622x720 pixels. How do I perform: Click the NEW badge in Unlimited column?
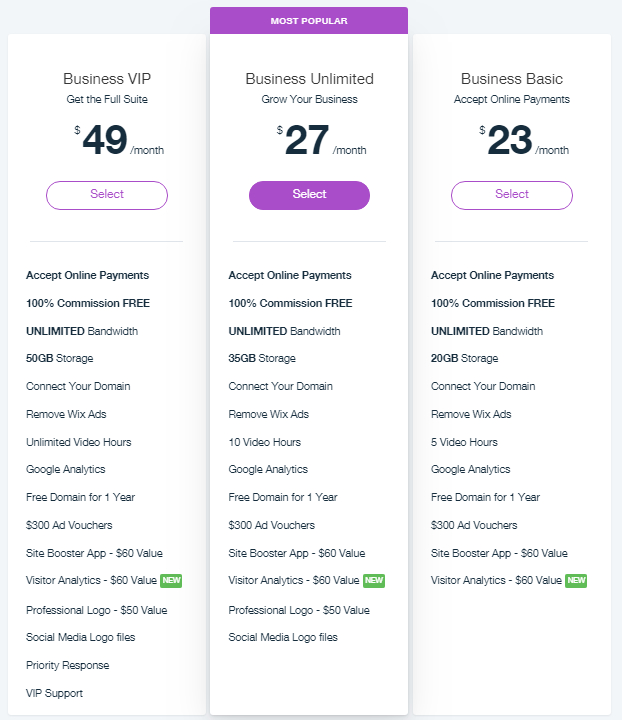click(374, 580)
